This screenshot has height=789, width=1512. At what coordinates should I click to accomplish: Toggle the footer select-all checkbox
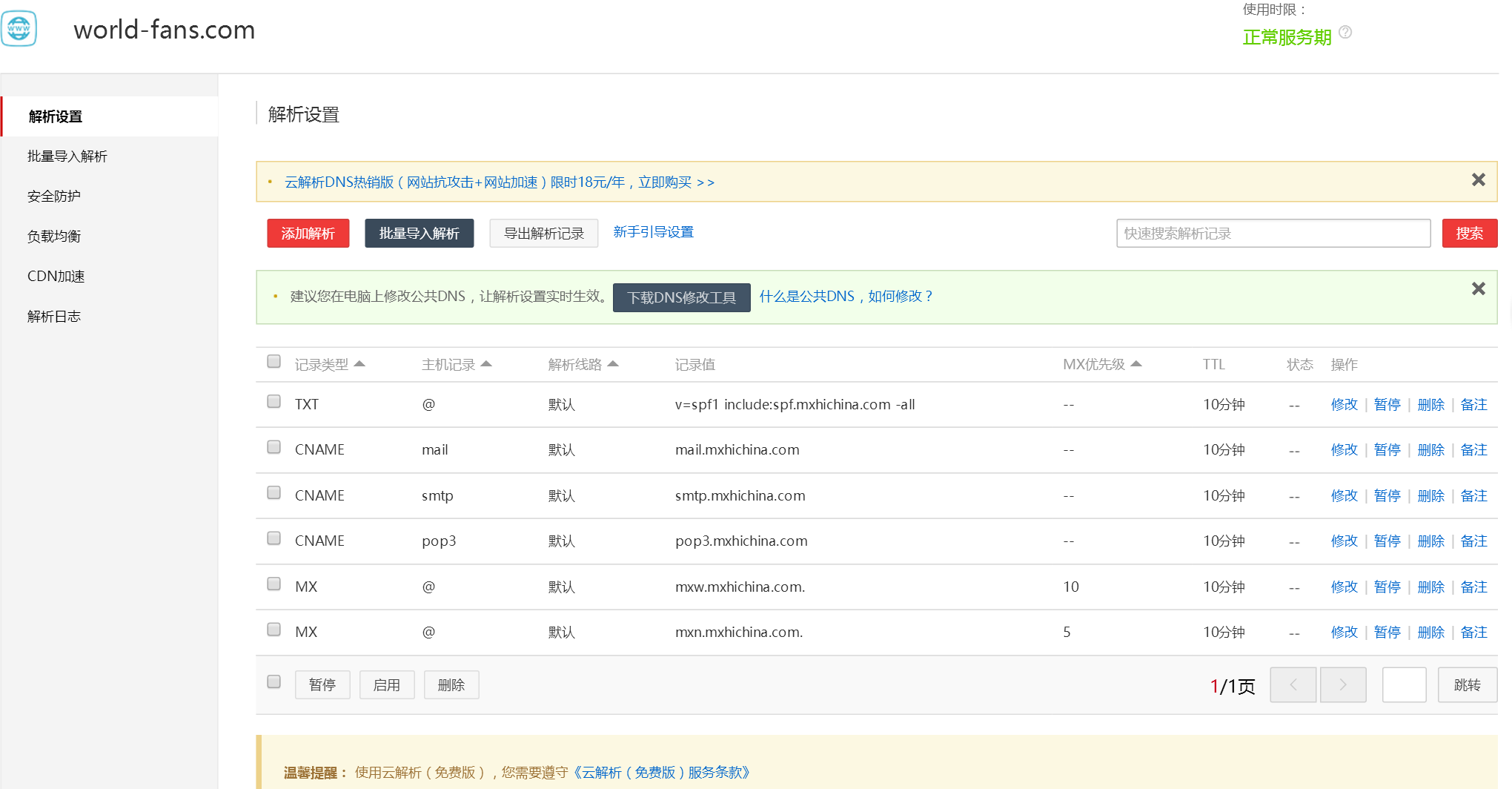click(x=273, y=681)
